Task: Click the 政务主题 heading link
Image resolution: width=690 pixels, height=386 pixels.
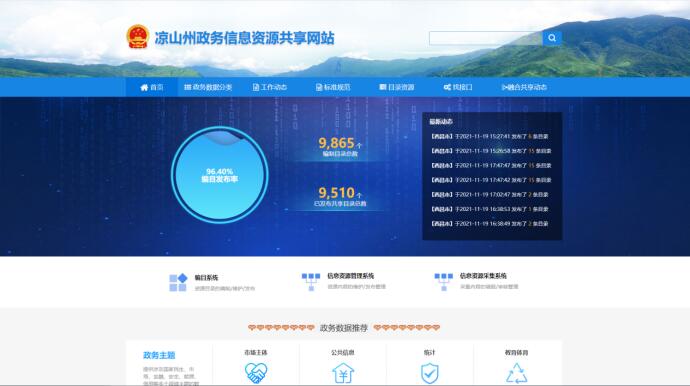Action: 159,355
